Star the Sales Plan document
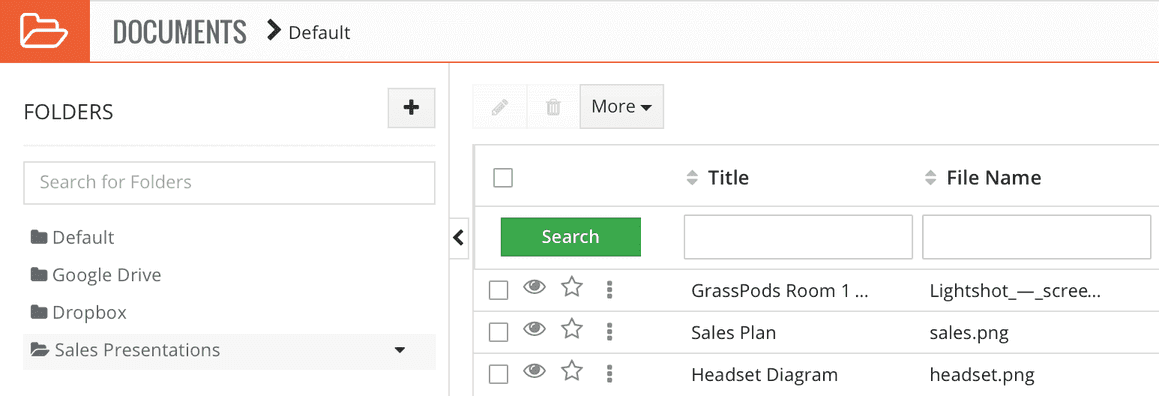The height and width of the screenshot is (396, 1159). point(571,330)
